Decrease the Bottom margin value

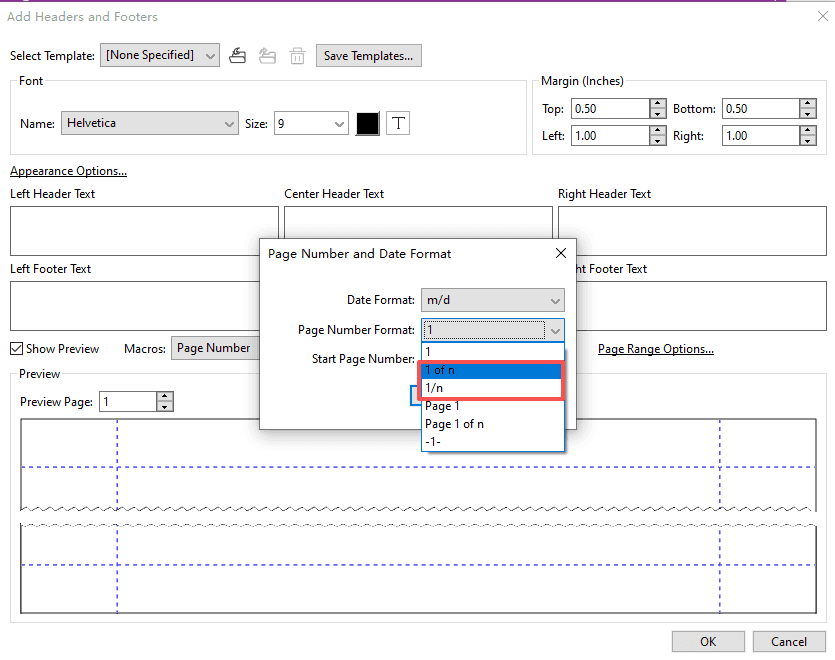click(808, 113)
